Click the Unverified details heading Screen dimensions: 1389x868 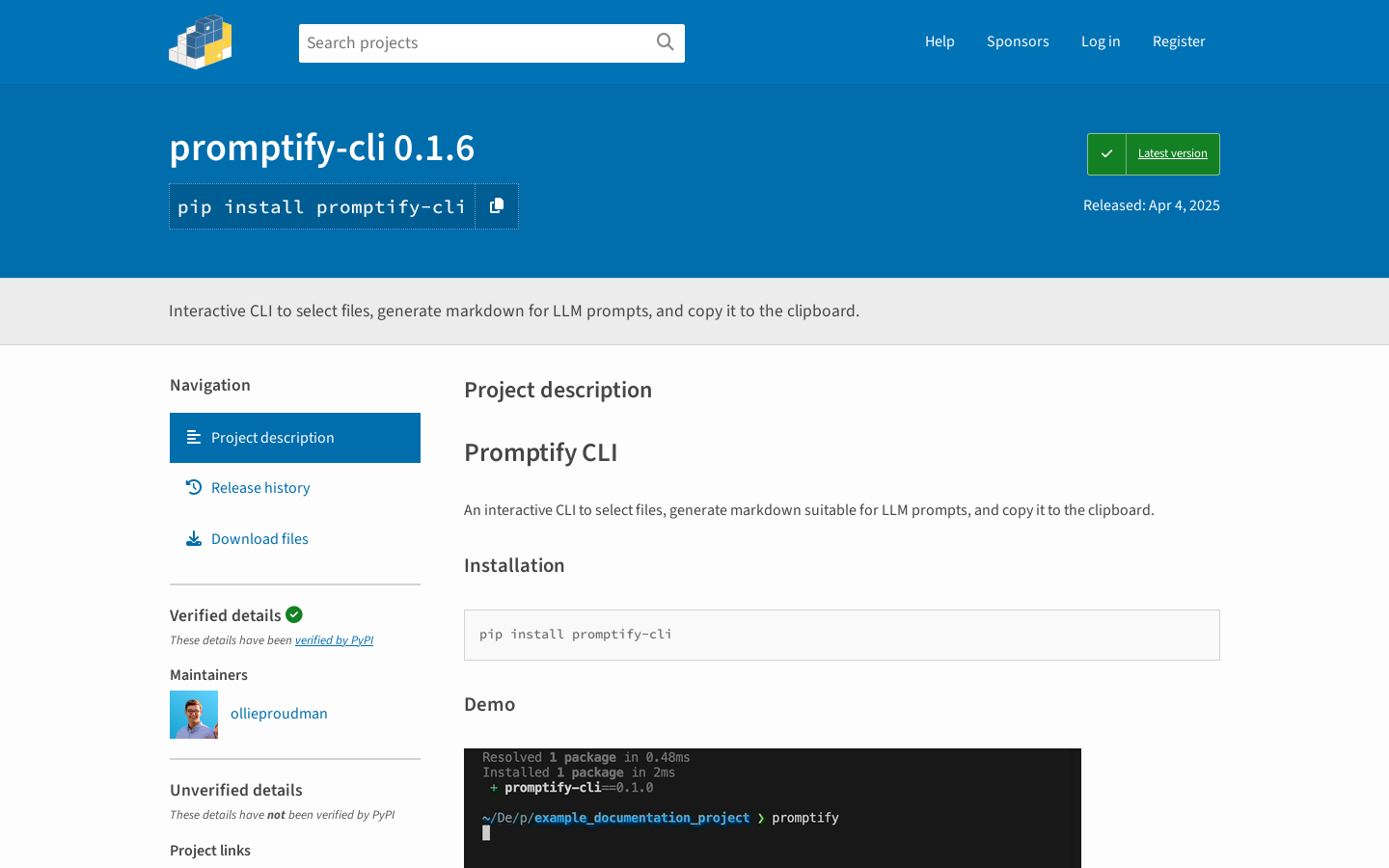236,790
